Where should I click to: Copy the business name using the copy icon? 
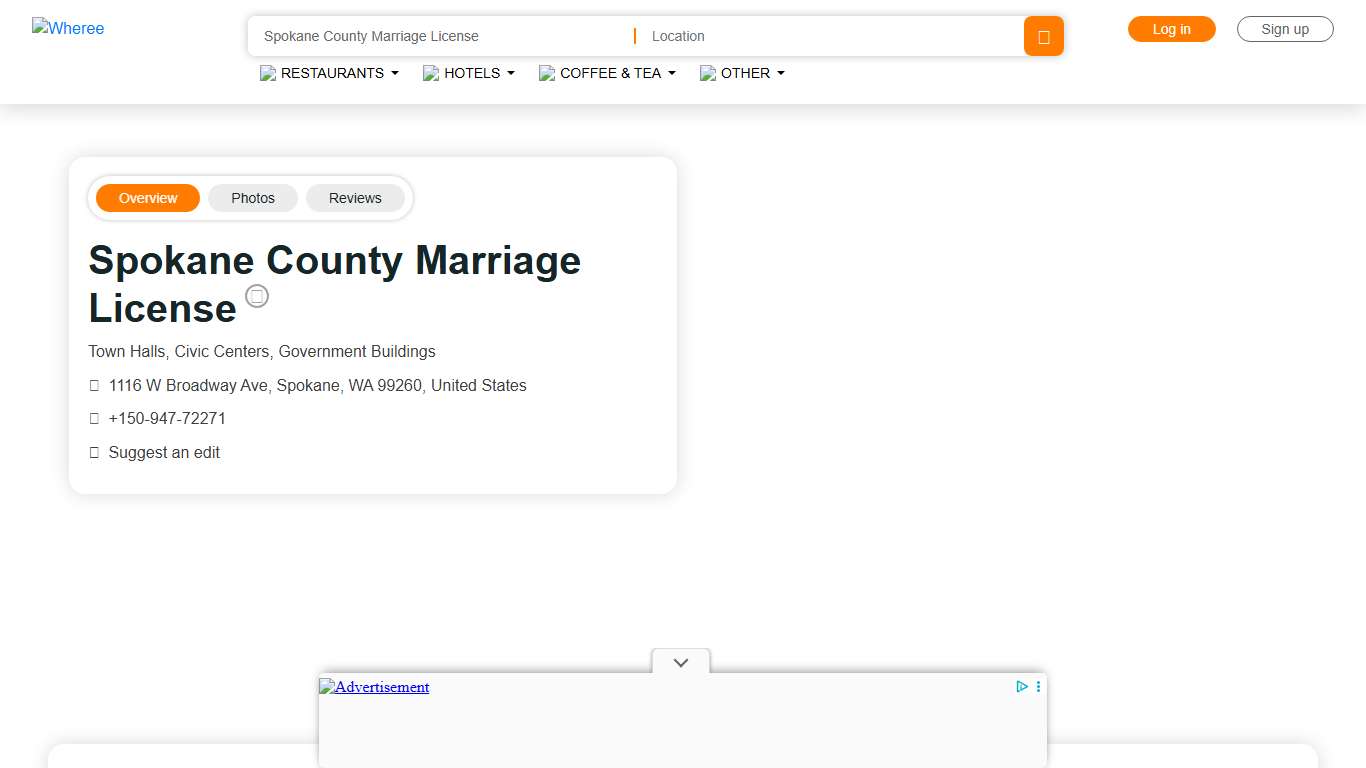point(257,295)
